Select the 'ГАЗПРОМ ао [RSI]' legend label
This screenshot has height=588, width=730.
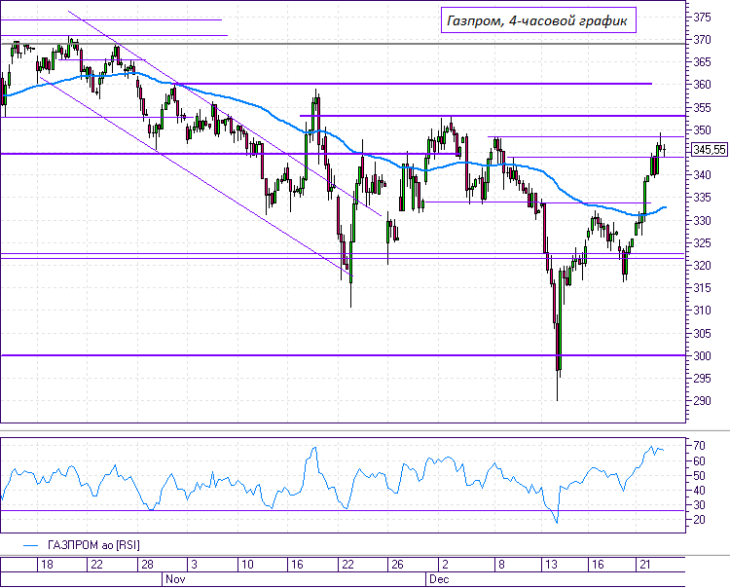(x=94, y=545)
